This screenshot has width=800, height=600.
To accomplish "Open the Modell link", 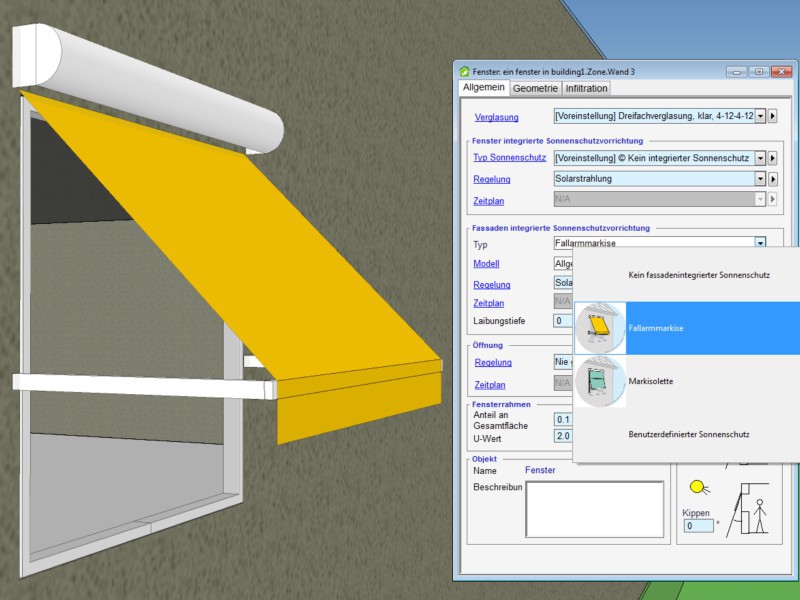I will click(x=486, y=264).
